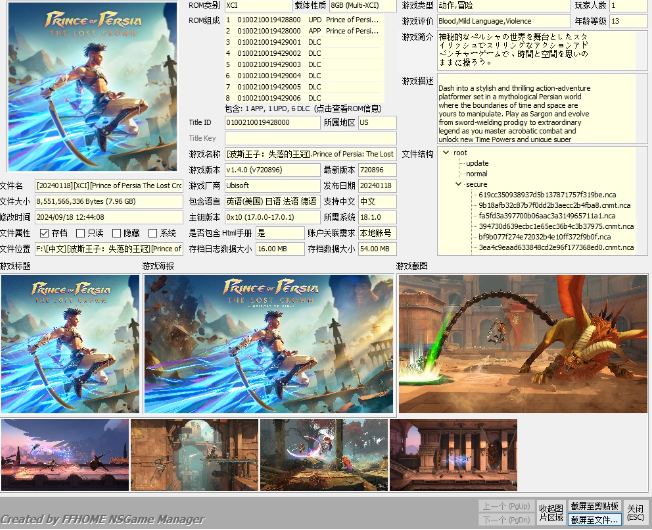This screenshot has width=652, height=530.
Task: Close the window with 关闭 (ESC) button
Action: pyautogui.click(x=635, y=513)
